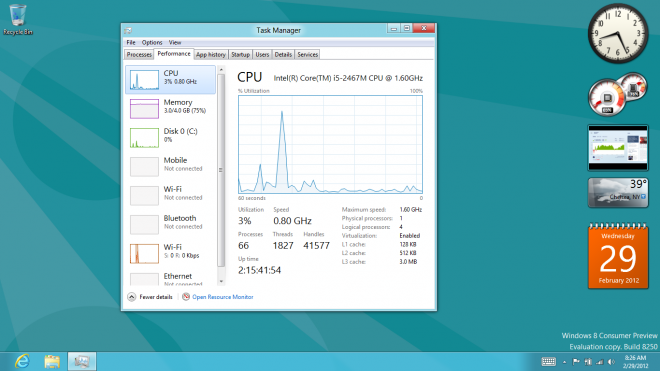
Task: Switch to the Performance tab
Action: pos(174,54)
